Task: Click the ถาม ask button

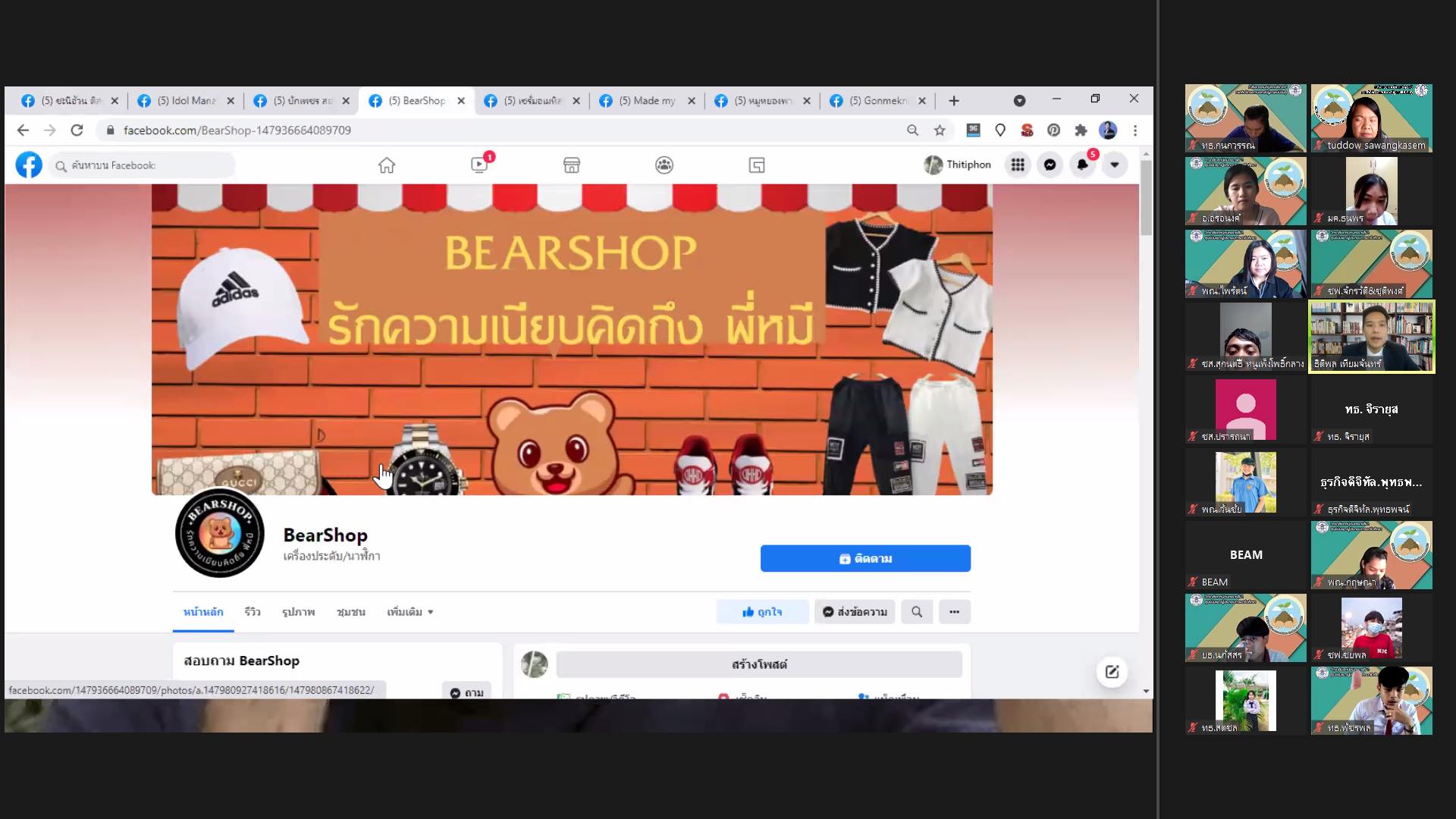Action: [x=466, y=692]
